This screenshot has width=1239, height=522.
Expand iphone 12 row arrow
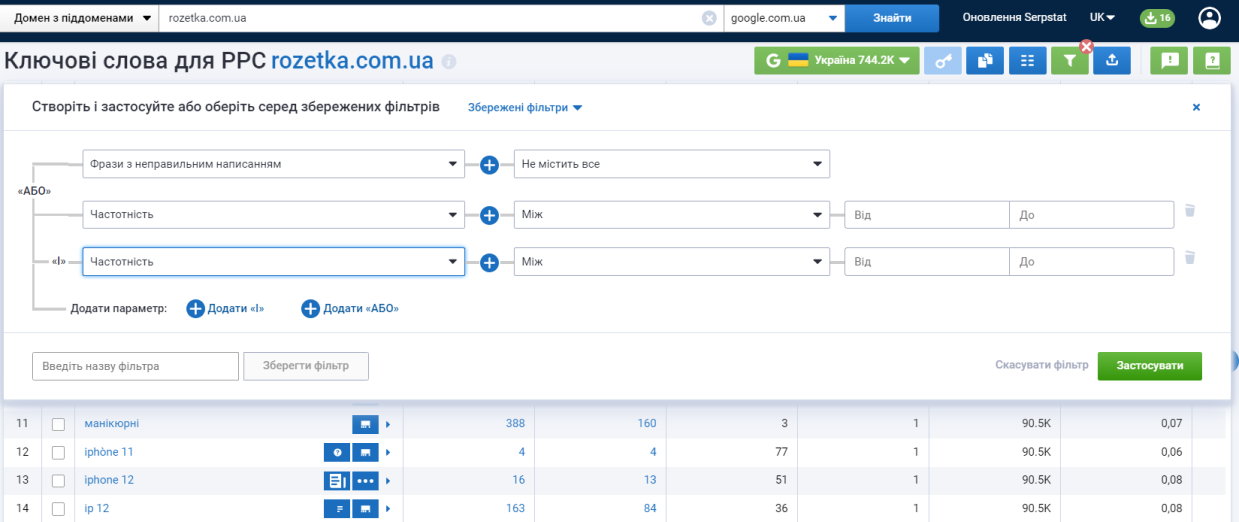pos(388,480)
